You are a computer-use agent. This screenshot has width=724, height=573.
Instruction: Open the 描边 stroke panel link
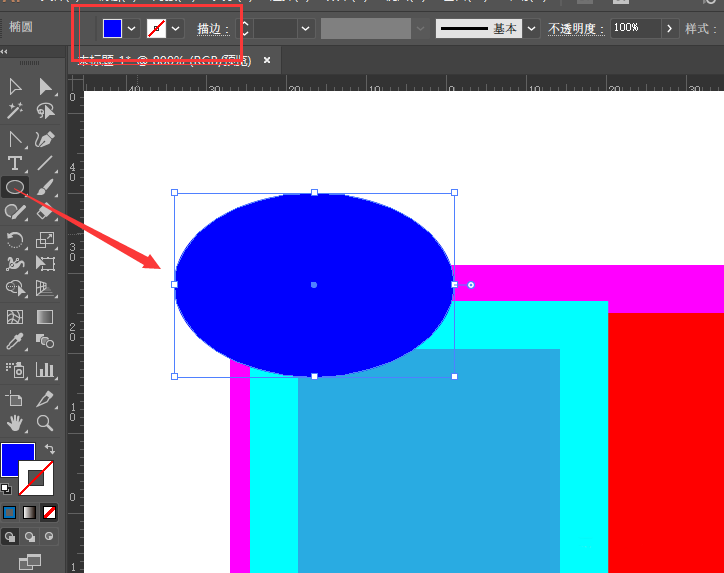click(x=213, y=29)
